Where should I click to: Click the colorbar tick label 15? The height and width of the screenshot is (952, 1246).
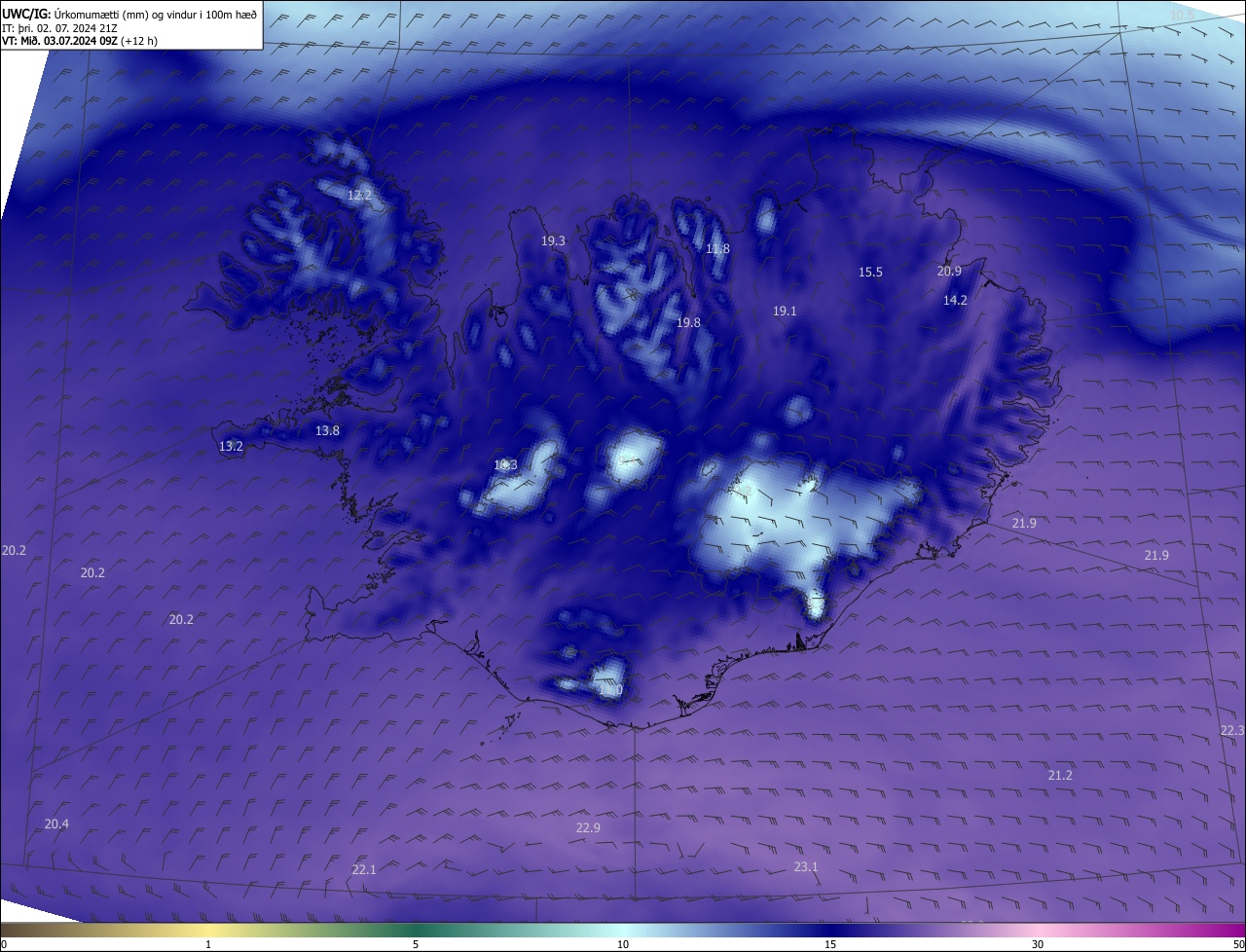tap(830, 944)
